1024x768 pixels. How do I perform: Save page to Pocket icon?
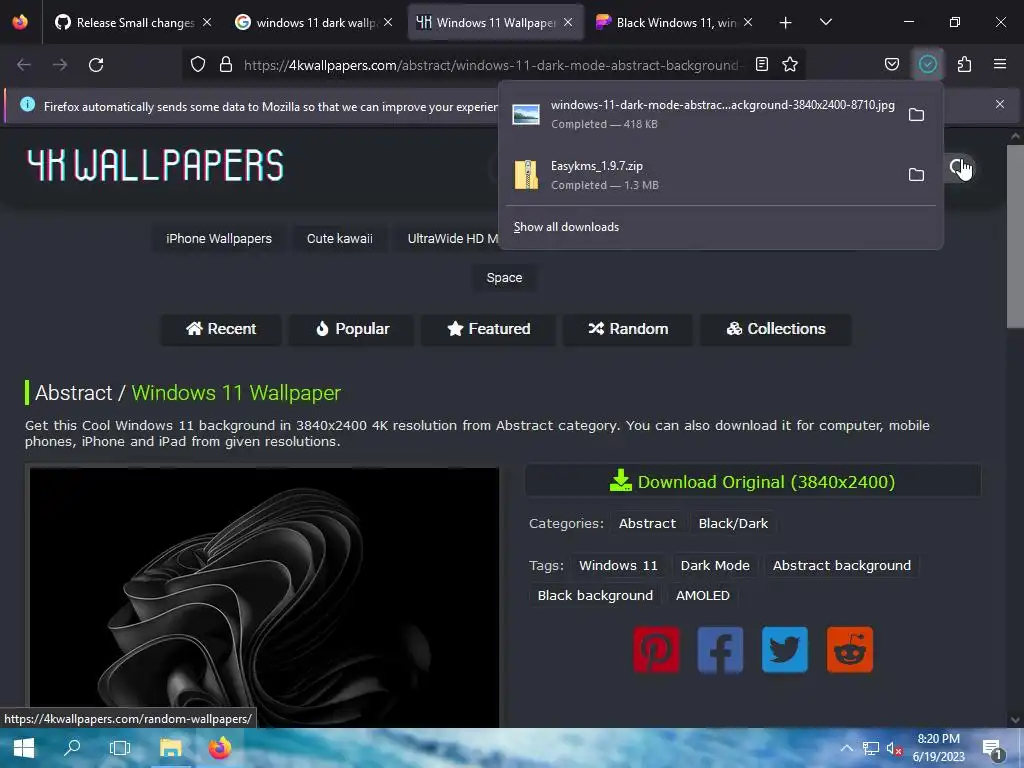891,64
